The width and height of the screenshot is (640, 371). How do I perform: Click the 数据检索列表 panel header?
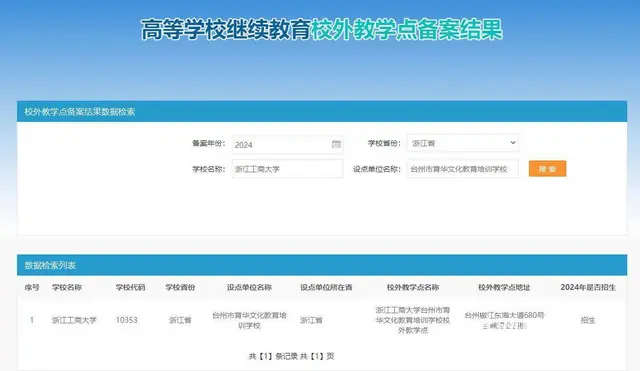[322, 265]
